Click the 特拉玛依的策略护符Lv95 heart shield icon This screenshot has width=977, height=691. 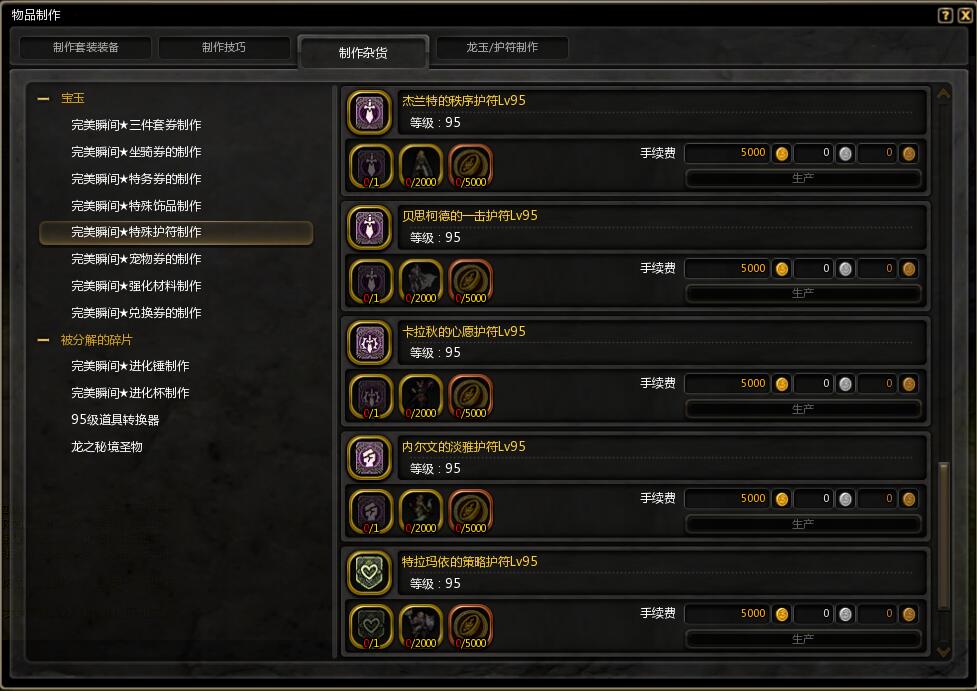[x=369, y=573]
